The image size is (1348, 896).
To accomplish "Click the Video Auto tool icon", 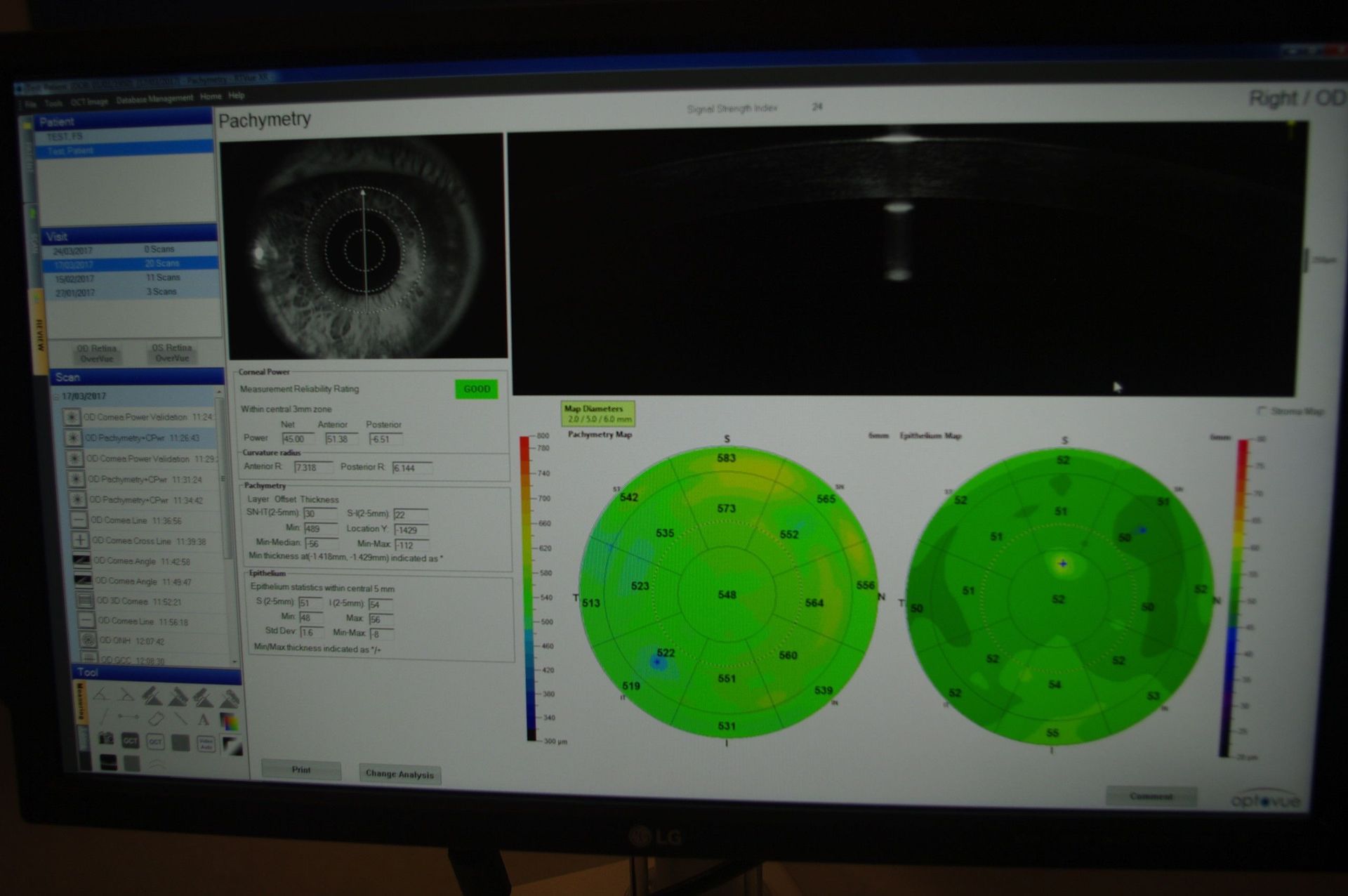I will pyautogui.click(x=206, y=744).
